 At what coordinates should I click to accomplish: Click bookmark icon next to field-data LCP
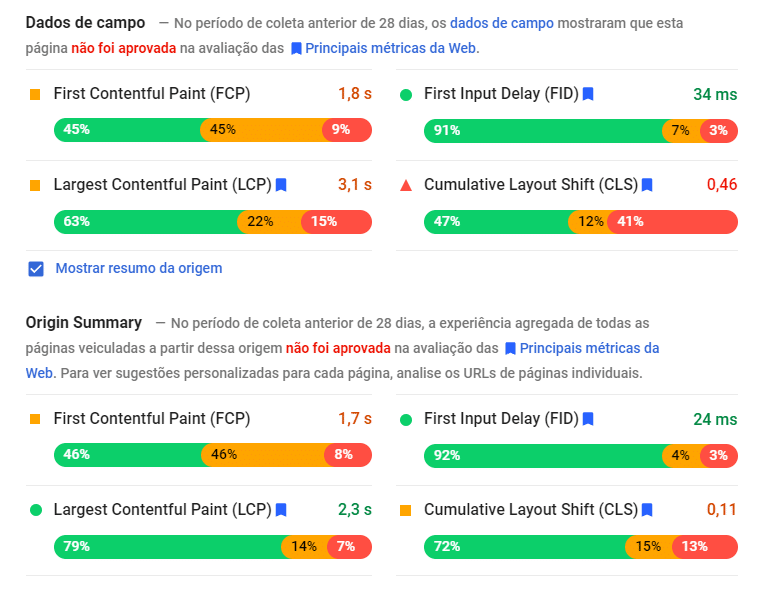(282, 185)
